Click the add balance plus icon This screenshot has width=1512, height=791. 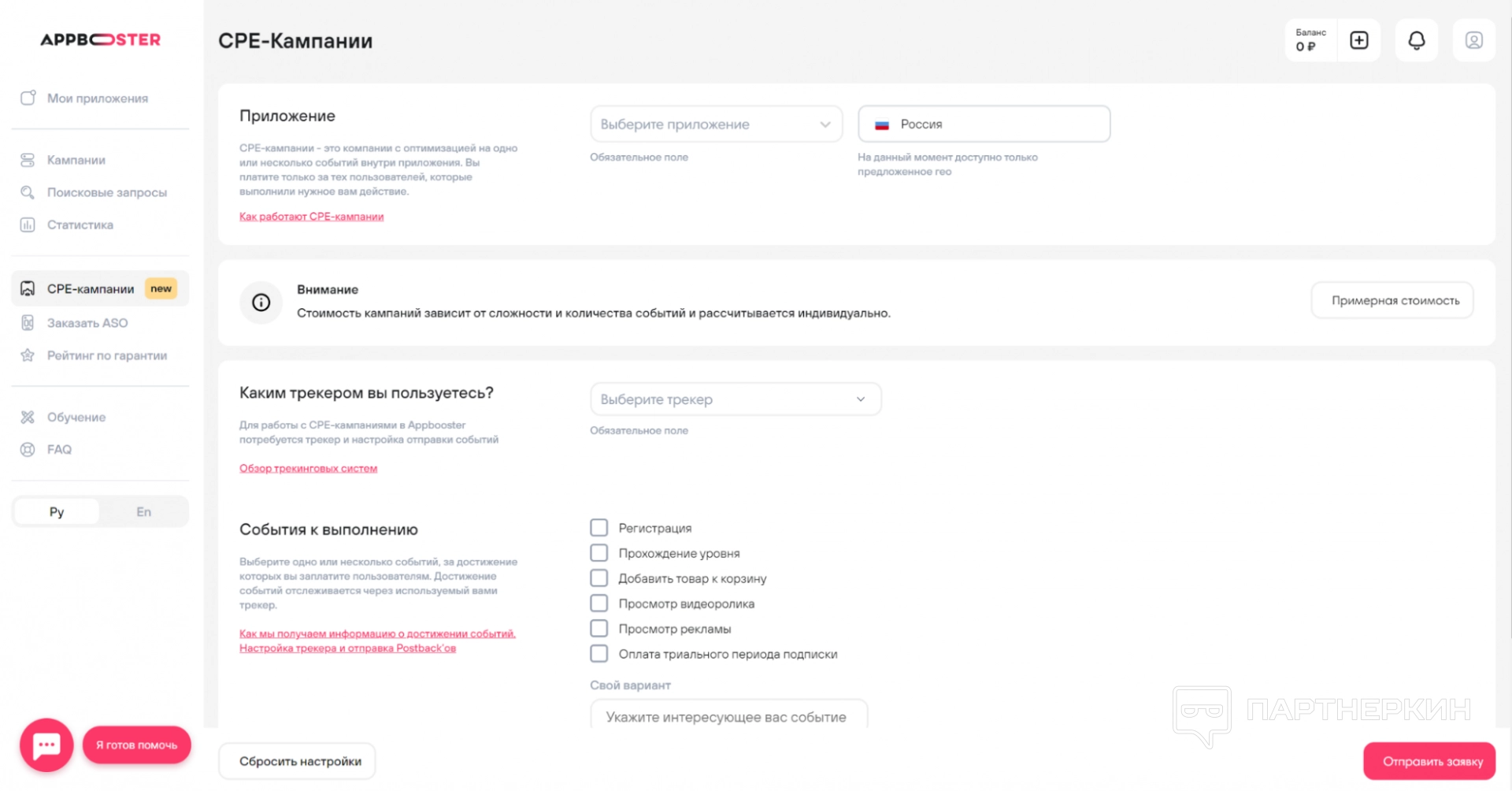1359,40
